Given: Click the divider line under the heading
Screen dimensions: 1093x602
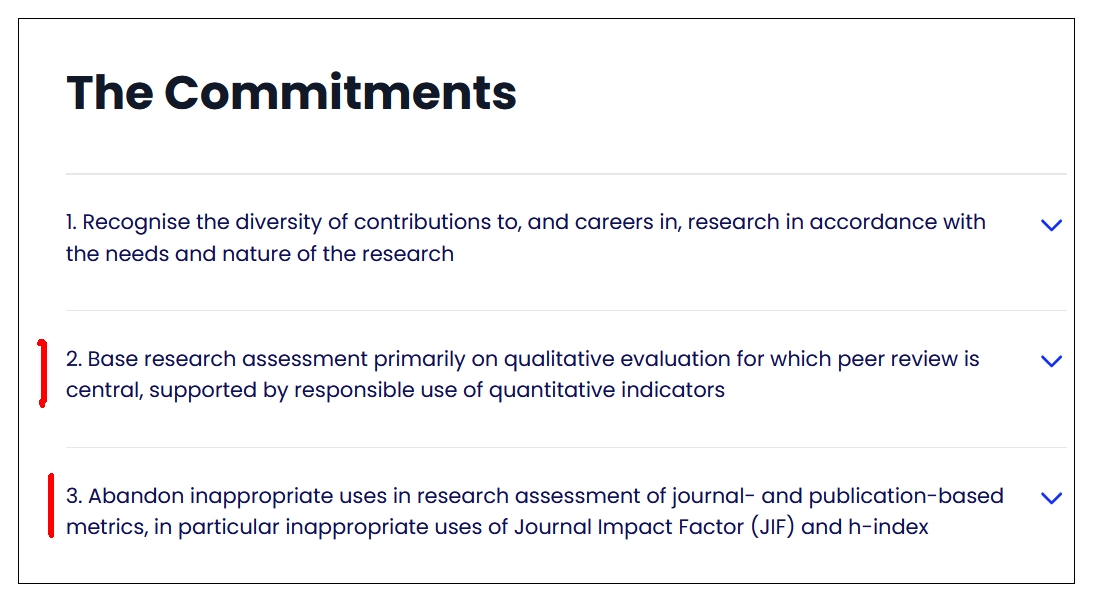Looking at the screenshot, I should click(565, 174).
